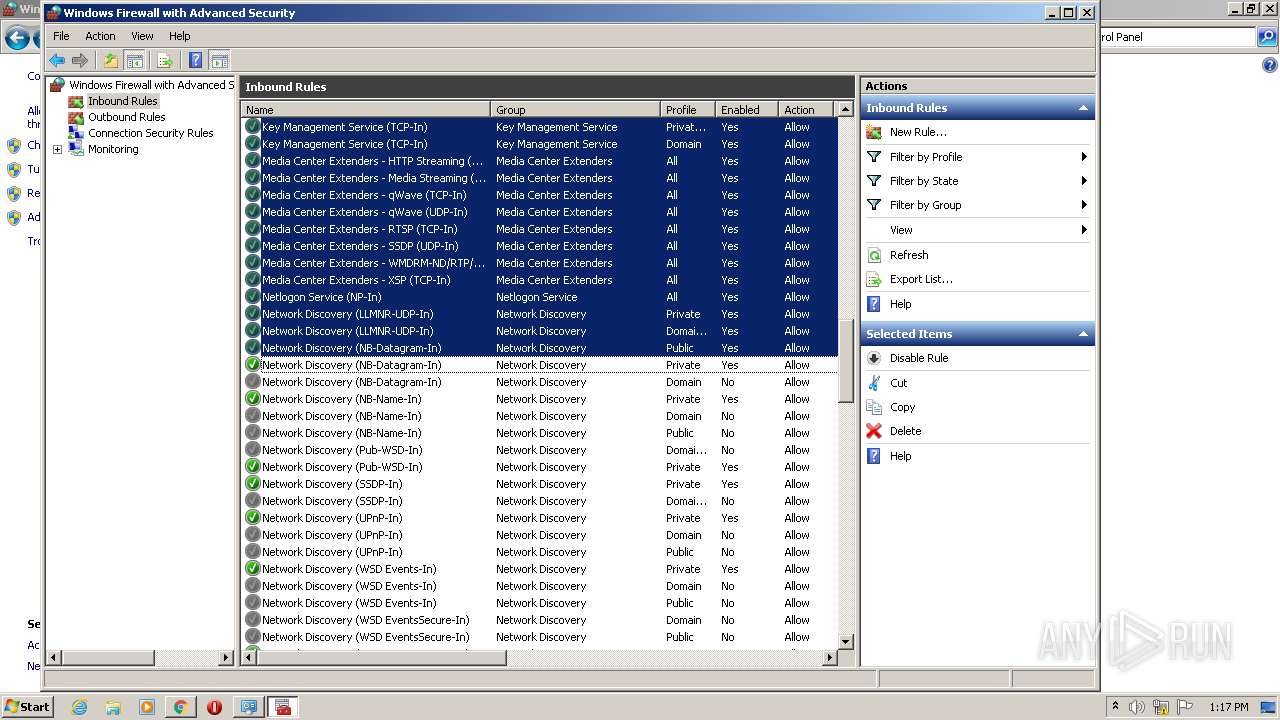The height and width of the screenshot is (720, 1280).
Task: Select Inbound Rules in the tree
Action: (x=123, y=101)
